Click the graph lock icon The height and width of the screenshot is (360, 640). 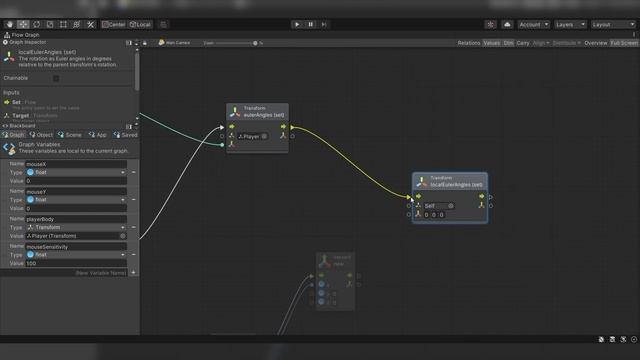[144, 43]
